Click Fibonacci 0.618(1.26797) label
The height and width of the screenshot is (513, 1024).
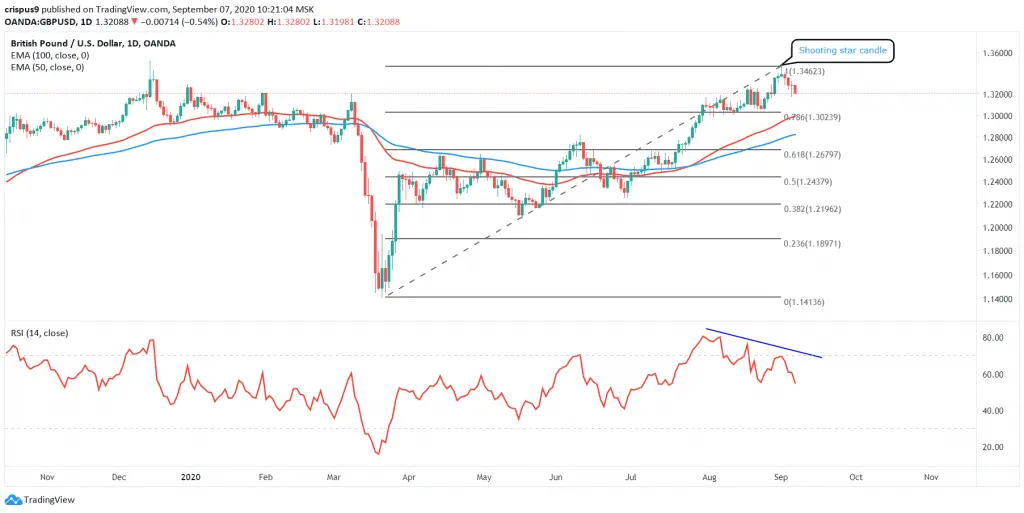coord(812,154)
